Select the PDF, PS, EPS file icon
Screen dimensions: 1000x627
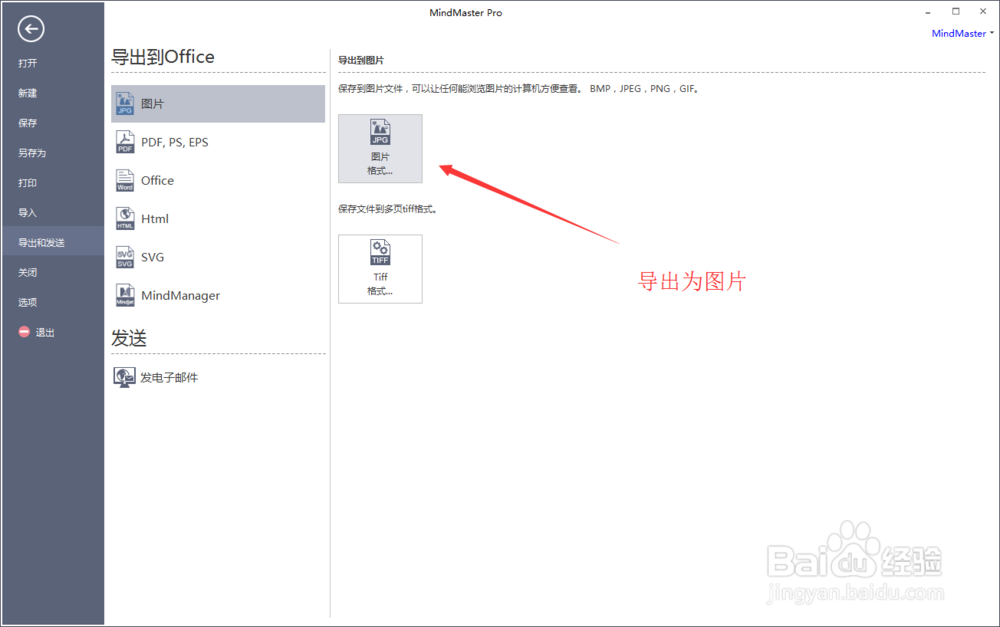(x=125, y=142)
